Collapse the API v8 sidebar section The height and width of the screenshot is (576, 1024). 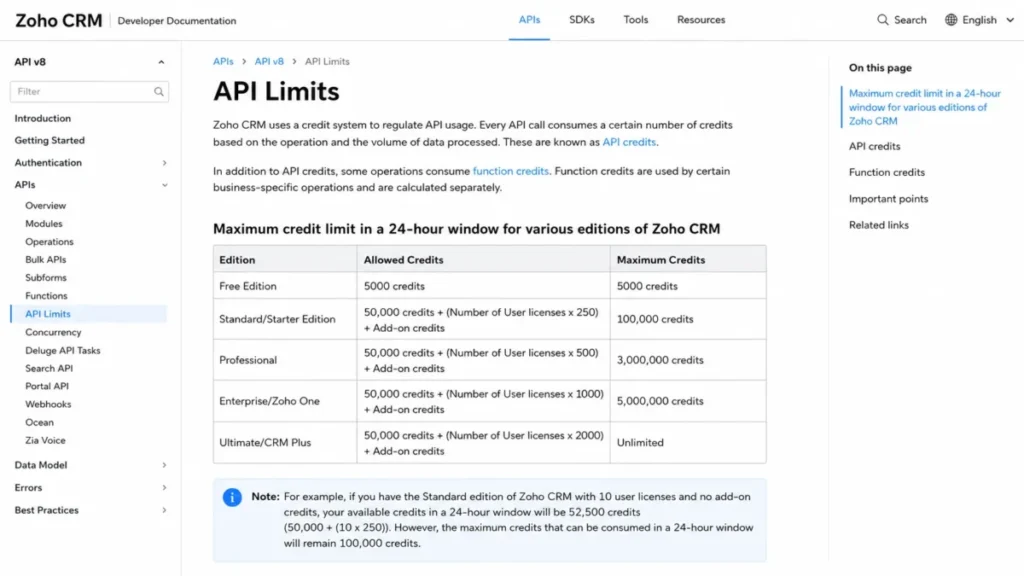click(x=161, y=62)
